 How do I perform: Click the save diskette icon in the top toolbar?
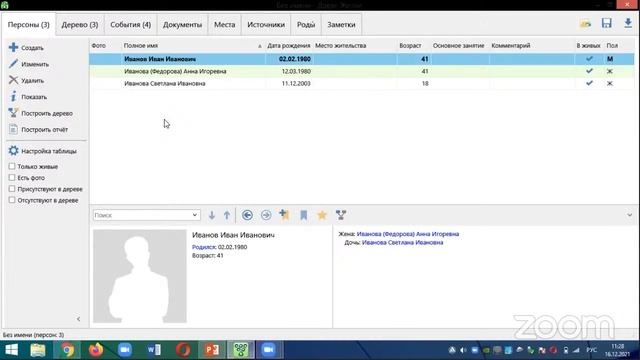click(607, 23)
